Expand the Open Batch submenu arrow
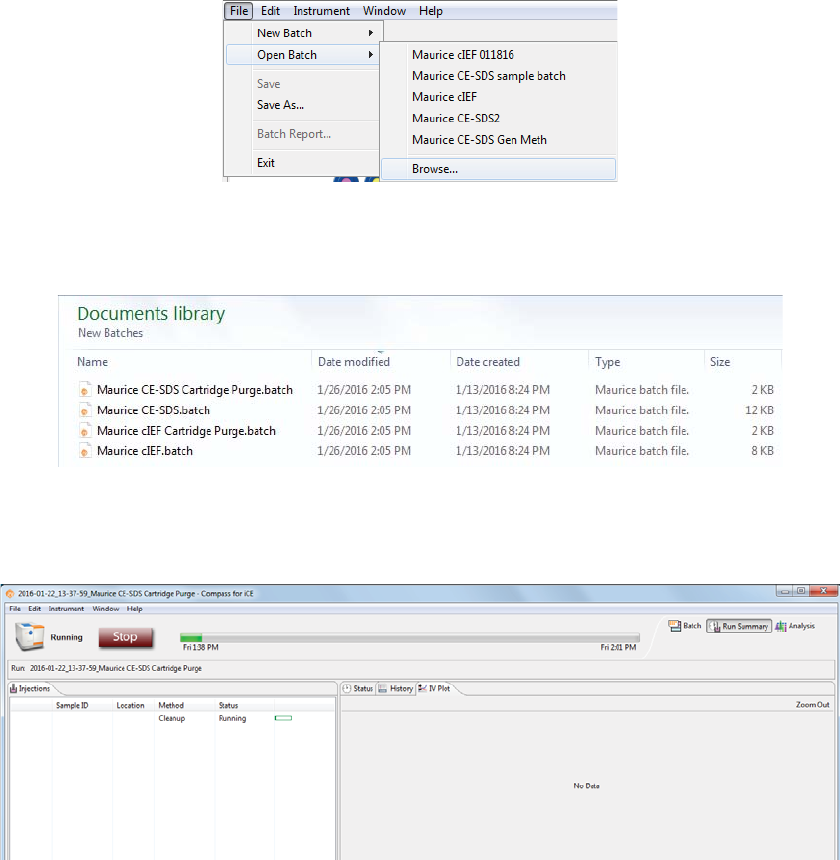The height and width of the screenshot is (860, 840). [371, 55]
